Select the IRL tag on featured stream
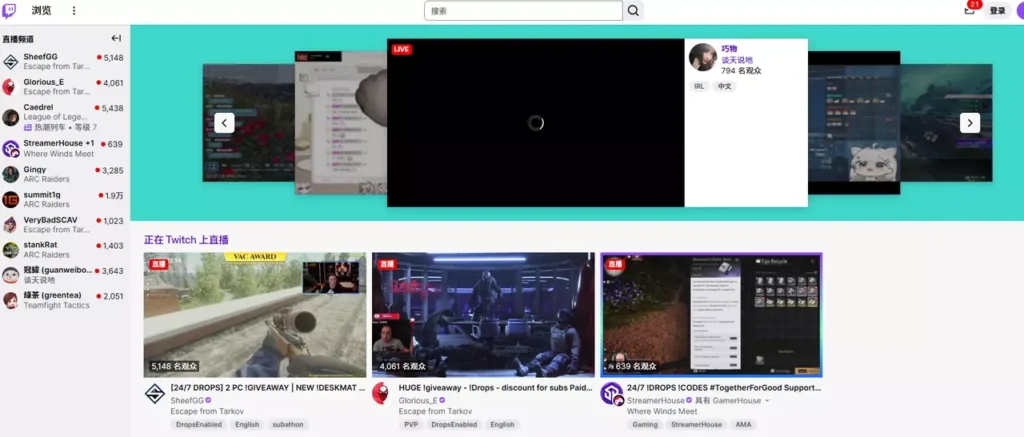This screenshot has width=1024, height=437. click(699, 87)
